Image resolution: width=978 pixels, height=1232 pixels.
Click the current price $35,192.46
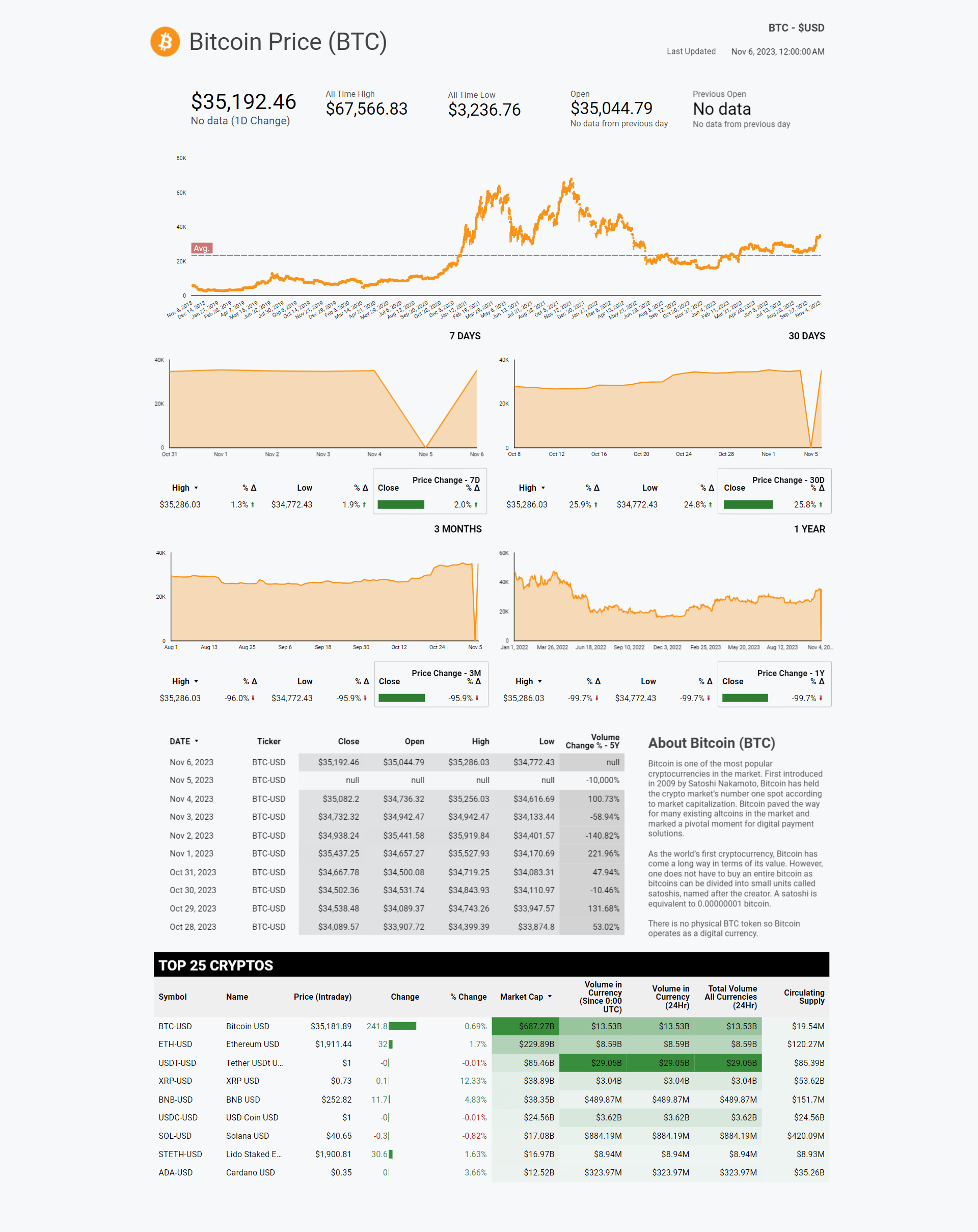[x=243, y=102]
